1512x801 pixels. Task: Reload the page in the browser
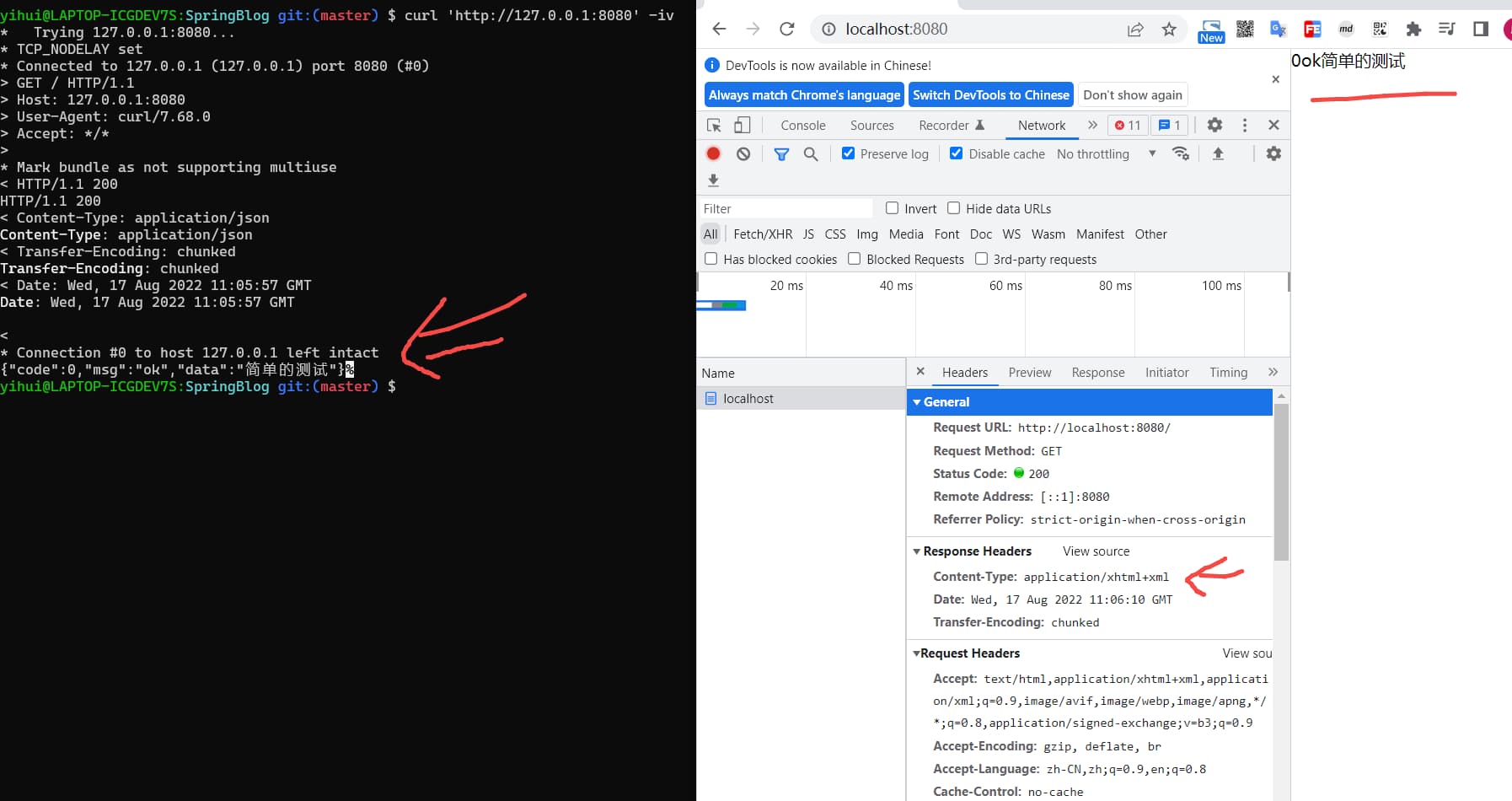click(786, 29)
